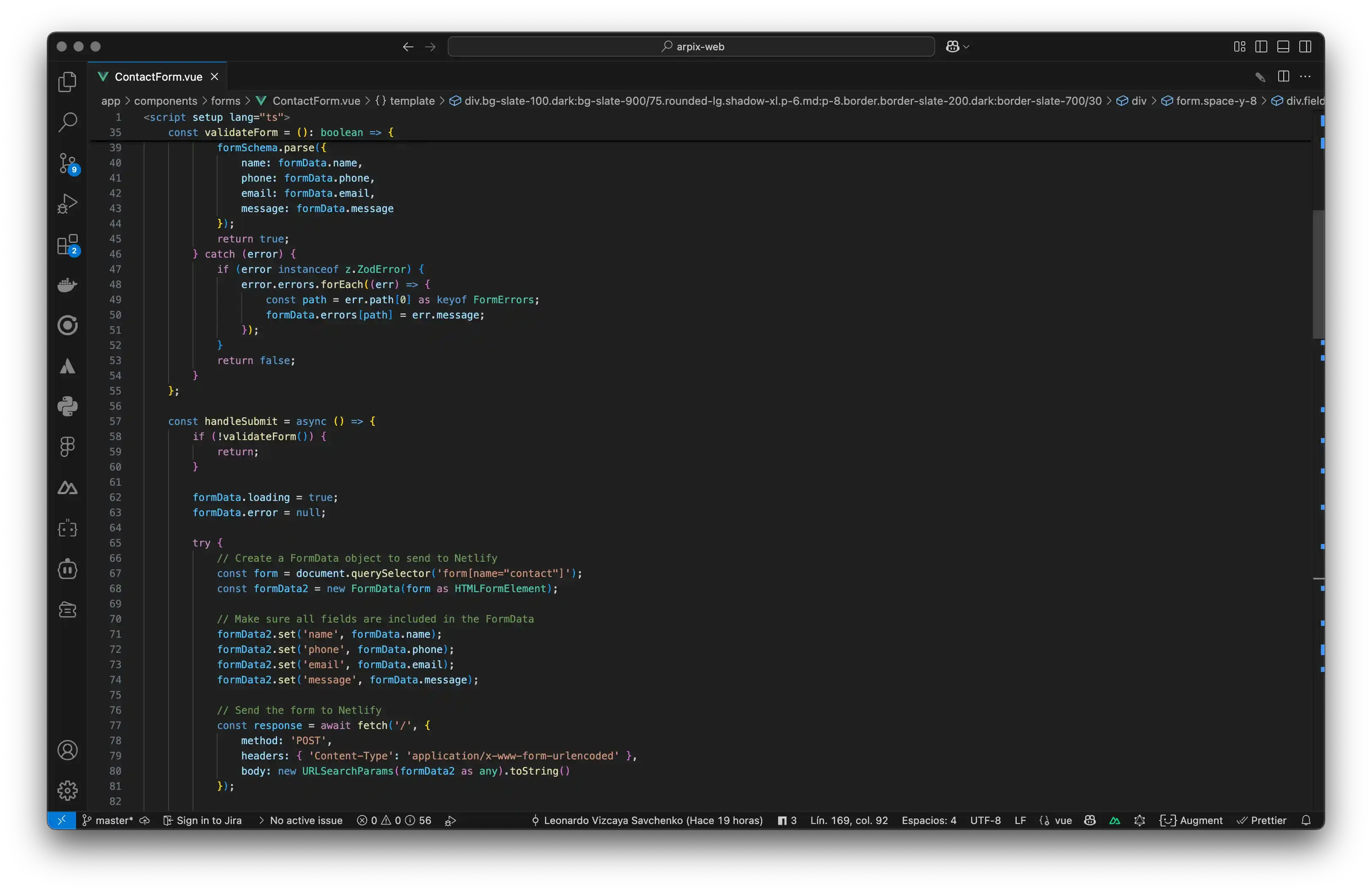Change indentation via Espacios: 4
This screenshot has height=892, width=1372.
(929, 821)
